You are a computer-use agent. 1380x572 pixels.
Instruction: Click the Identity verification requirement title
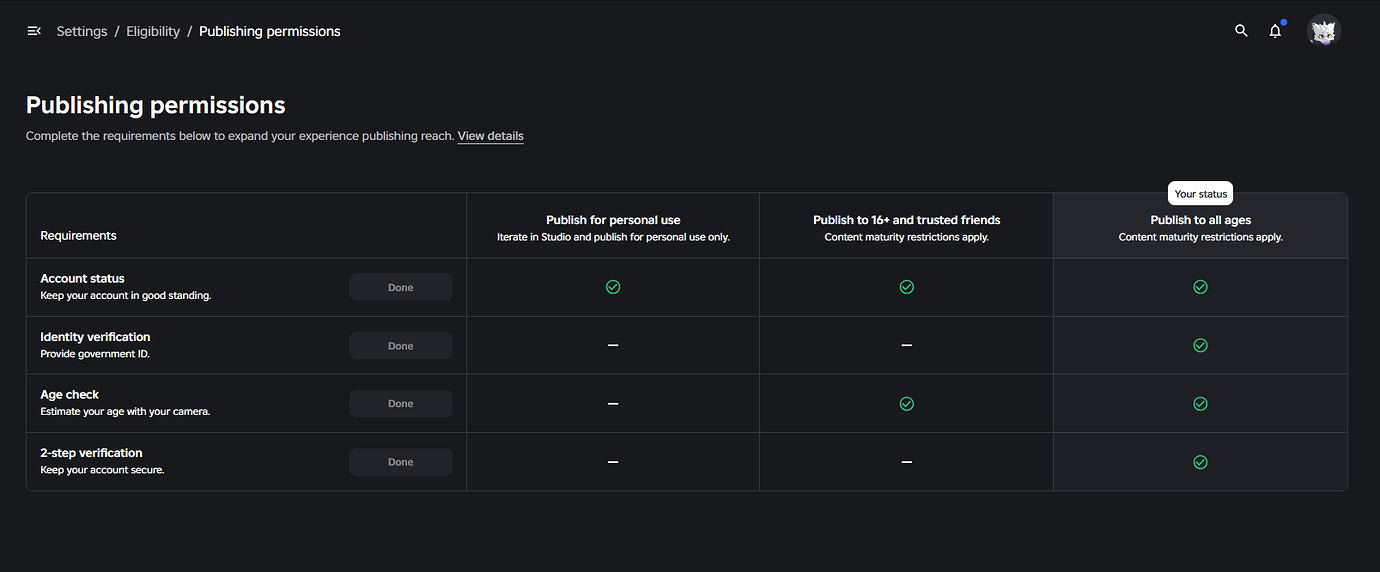click(95, 337)
